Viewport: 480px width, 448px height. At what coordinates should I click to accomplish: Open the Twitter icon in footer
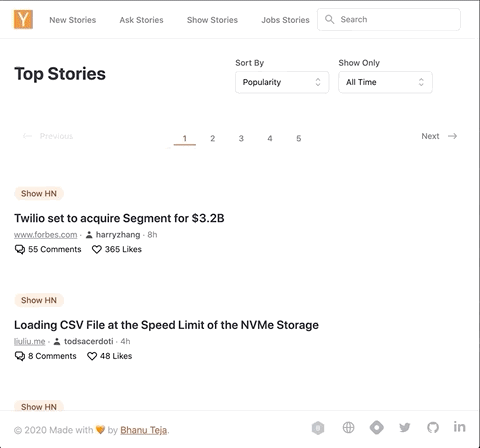[x=405, y=427]
